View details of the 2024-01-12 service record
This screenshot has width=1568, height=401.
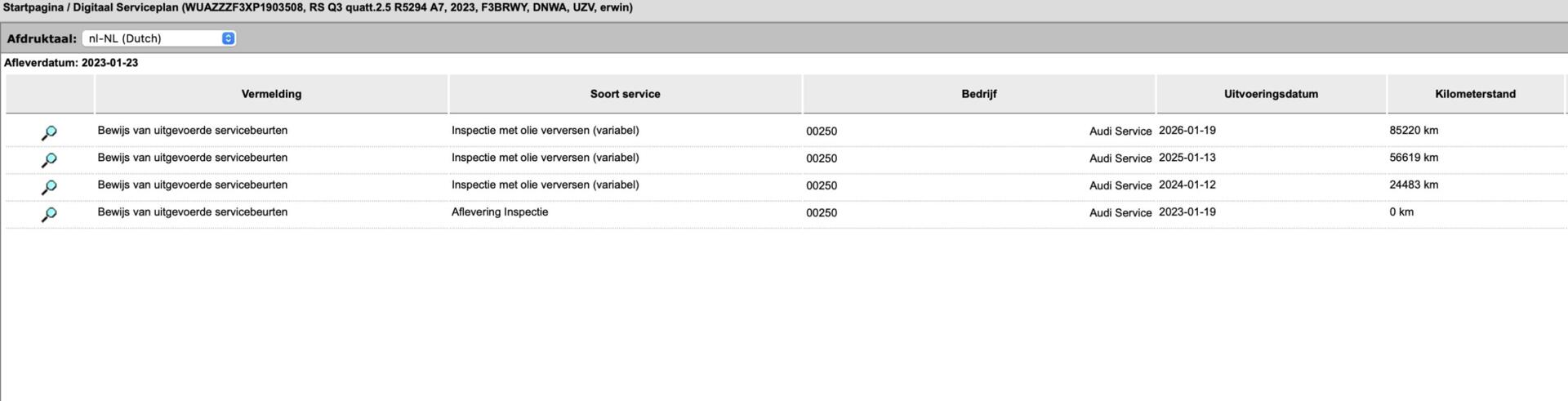(x=49, y=187)
